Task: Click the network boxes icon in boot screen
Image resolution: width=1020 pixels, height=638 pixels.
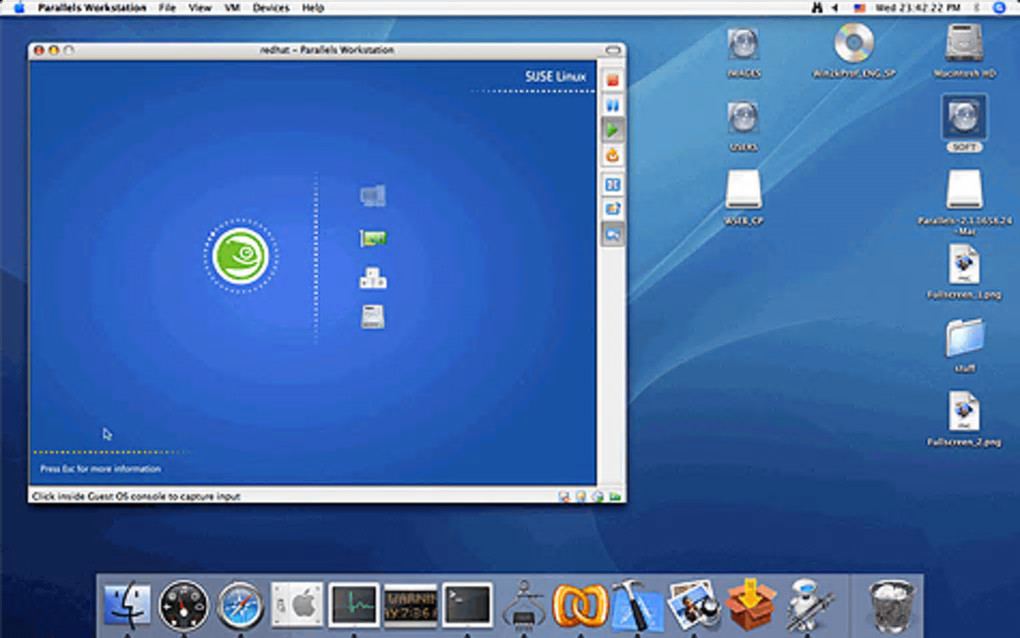Action: (373, 278)
